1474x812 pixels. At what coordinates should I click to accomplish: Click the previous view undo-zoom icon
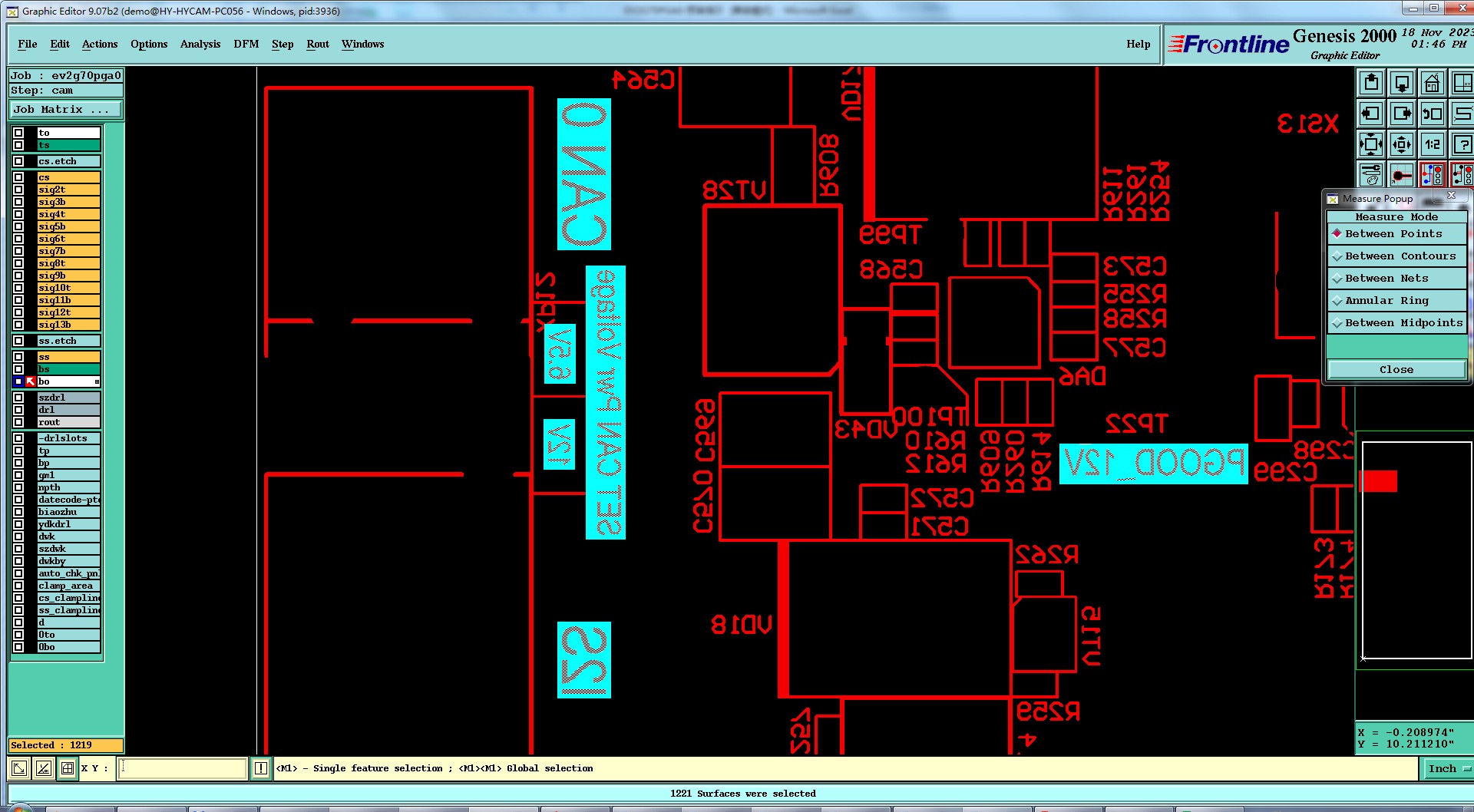1433,114
